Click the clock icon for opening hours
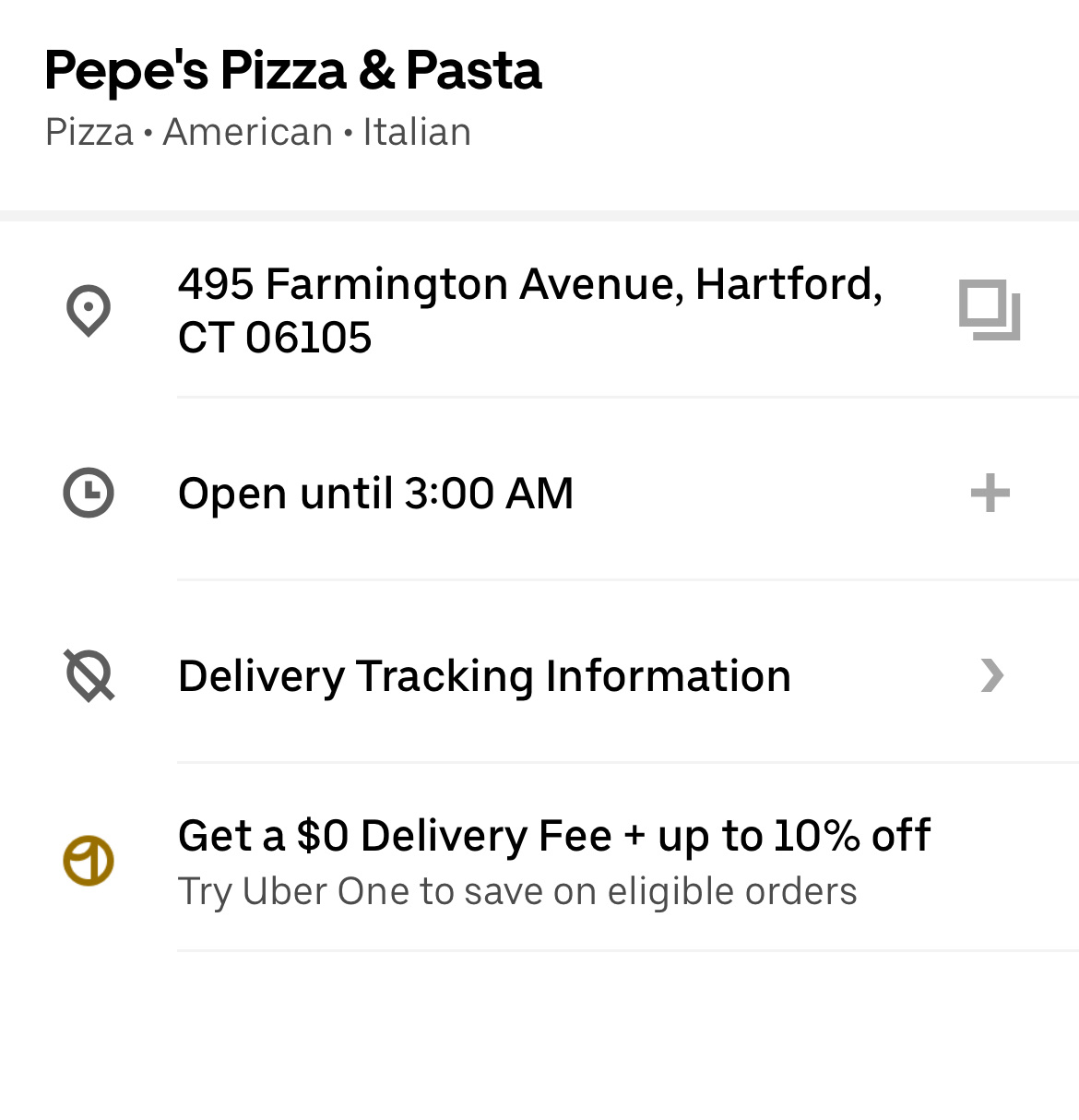 click(89, 493)
